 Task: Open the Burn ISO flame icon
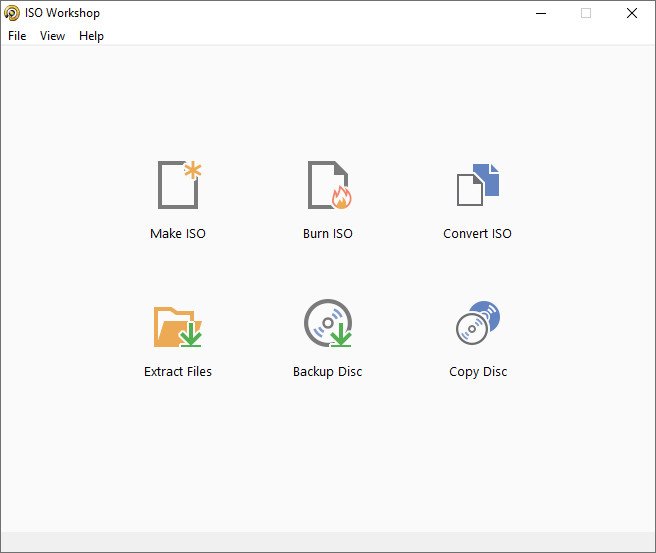click(x=328, y=185)
